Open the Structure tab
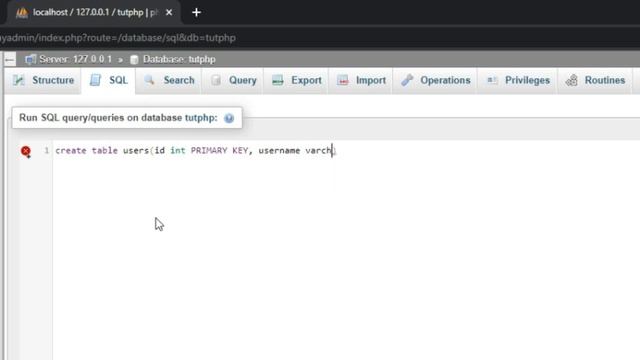640x360 pixels. (43, 80)
